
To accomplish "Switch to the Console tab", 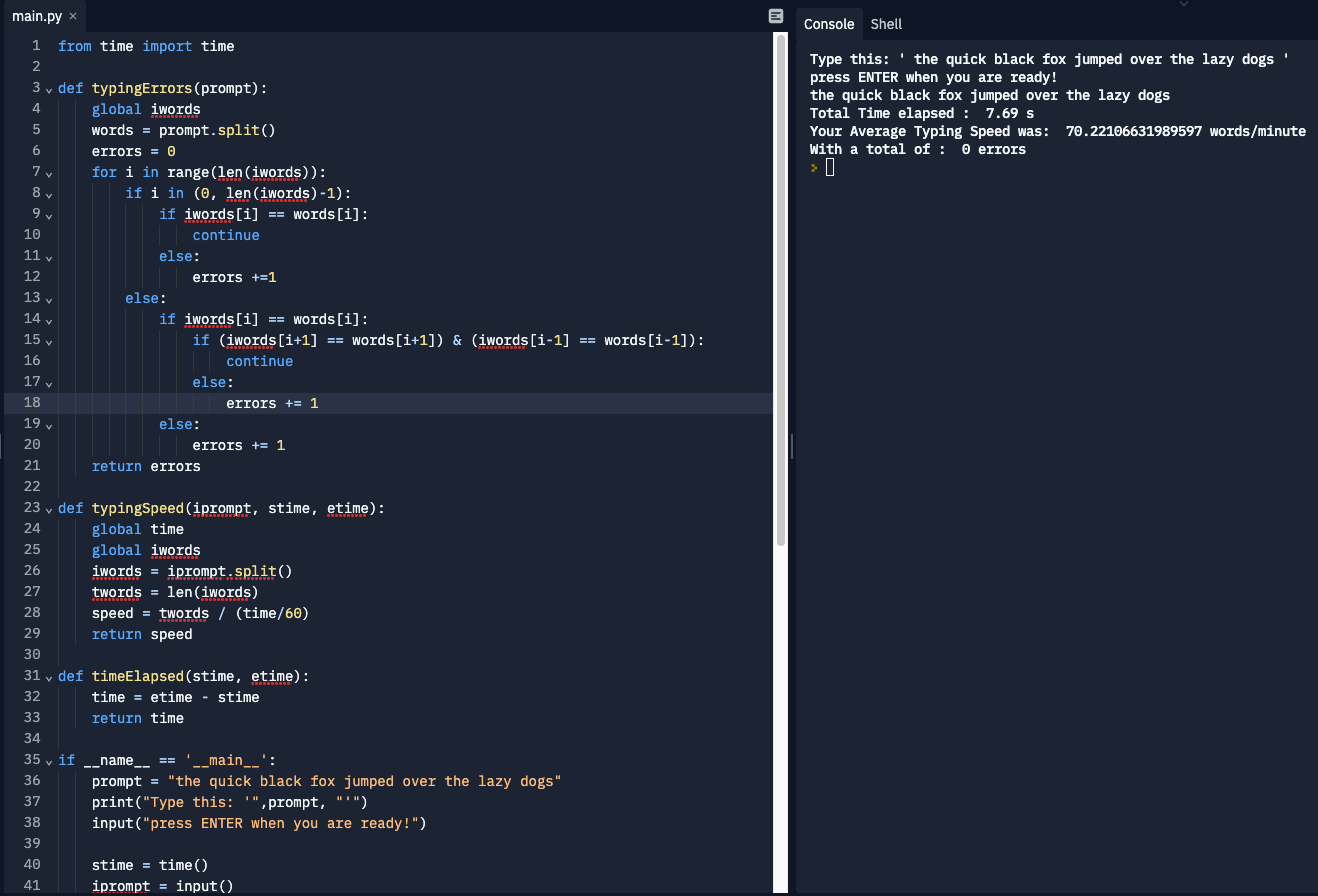I will [829, 24].
